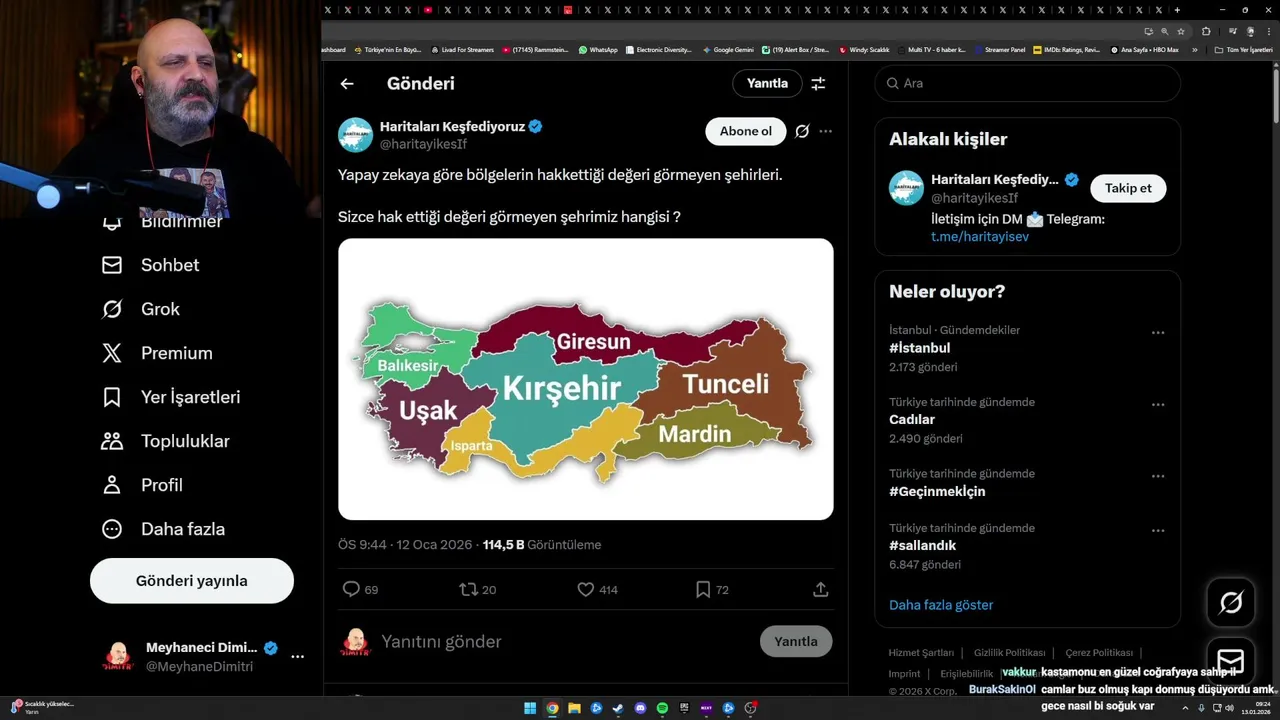Screen dimensions: 1280x720
Task: Open Discord from the taskbar
Action: pos(640,708)
